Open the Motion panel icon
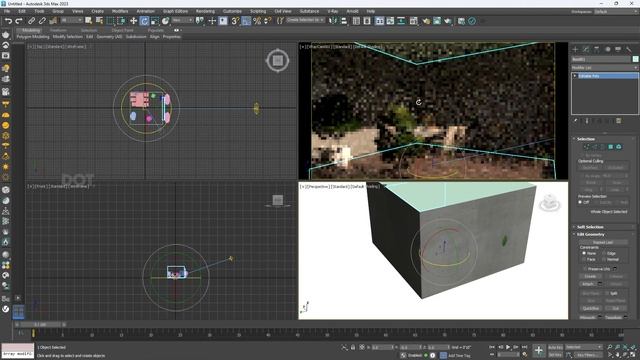The width and height of the screenshot is (640, 360). (x=607, y=49)
